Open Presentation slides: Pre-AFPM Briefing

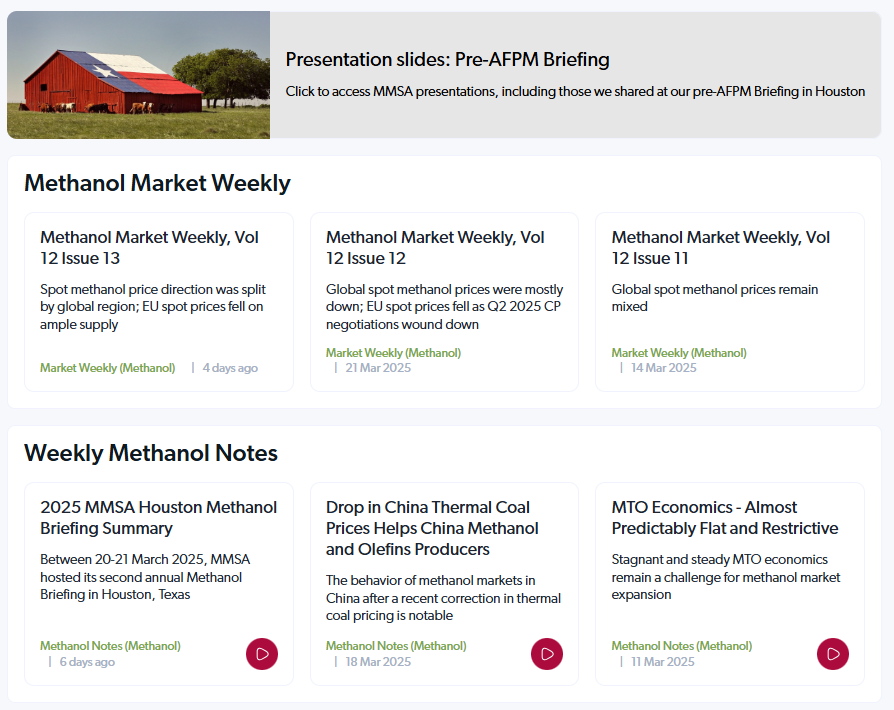click(x=447, y=60)
